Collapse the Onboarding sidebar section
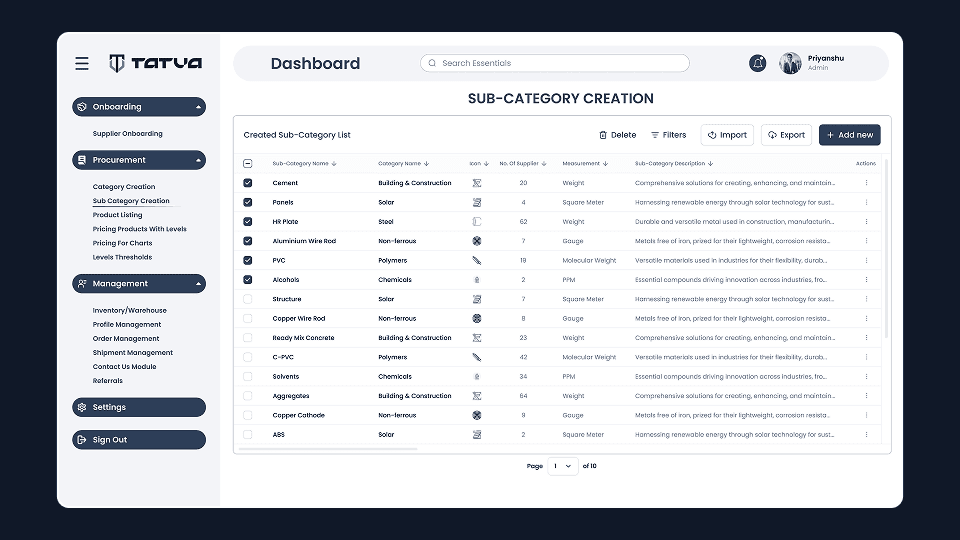 pyautogui.click(x=199, y=107)
